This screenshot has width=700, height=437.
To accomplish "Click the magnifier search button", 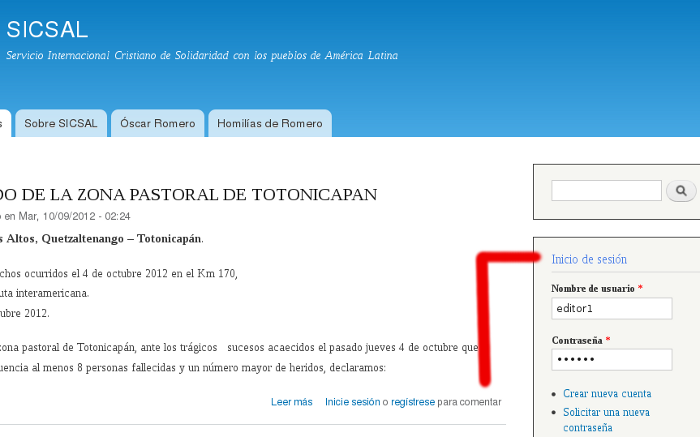I will (681, 190).
